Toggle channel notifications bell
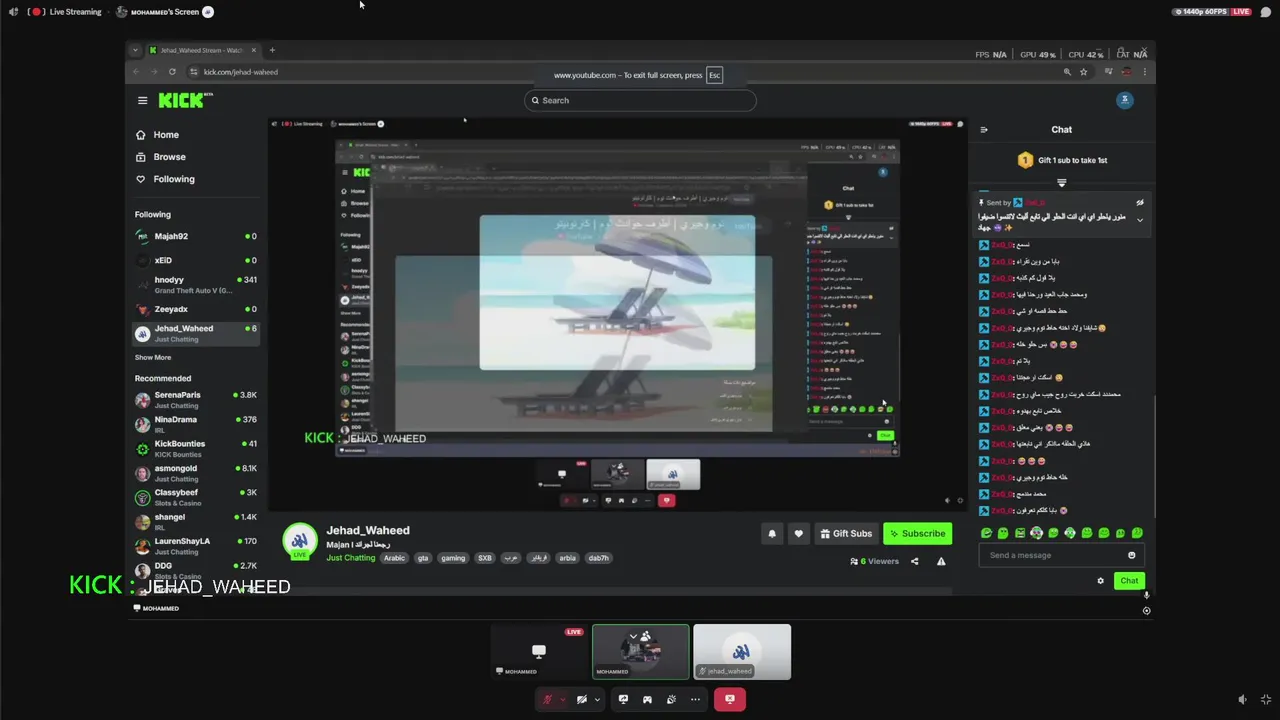This screenshot has width=1280, height=720. tap(771, 534)
